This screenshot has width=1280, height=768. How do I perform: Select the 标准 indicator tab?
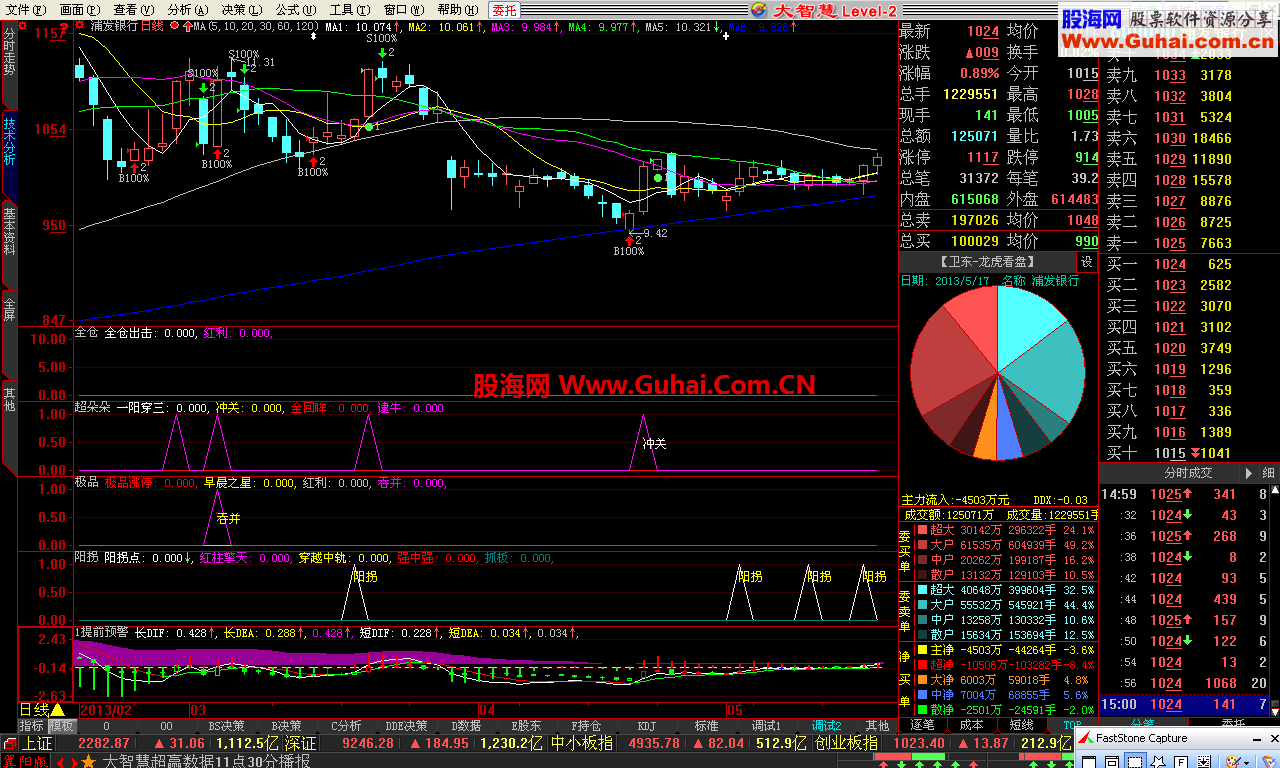(x=706, y=726)
